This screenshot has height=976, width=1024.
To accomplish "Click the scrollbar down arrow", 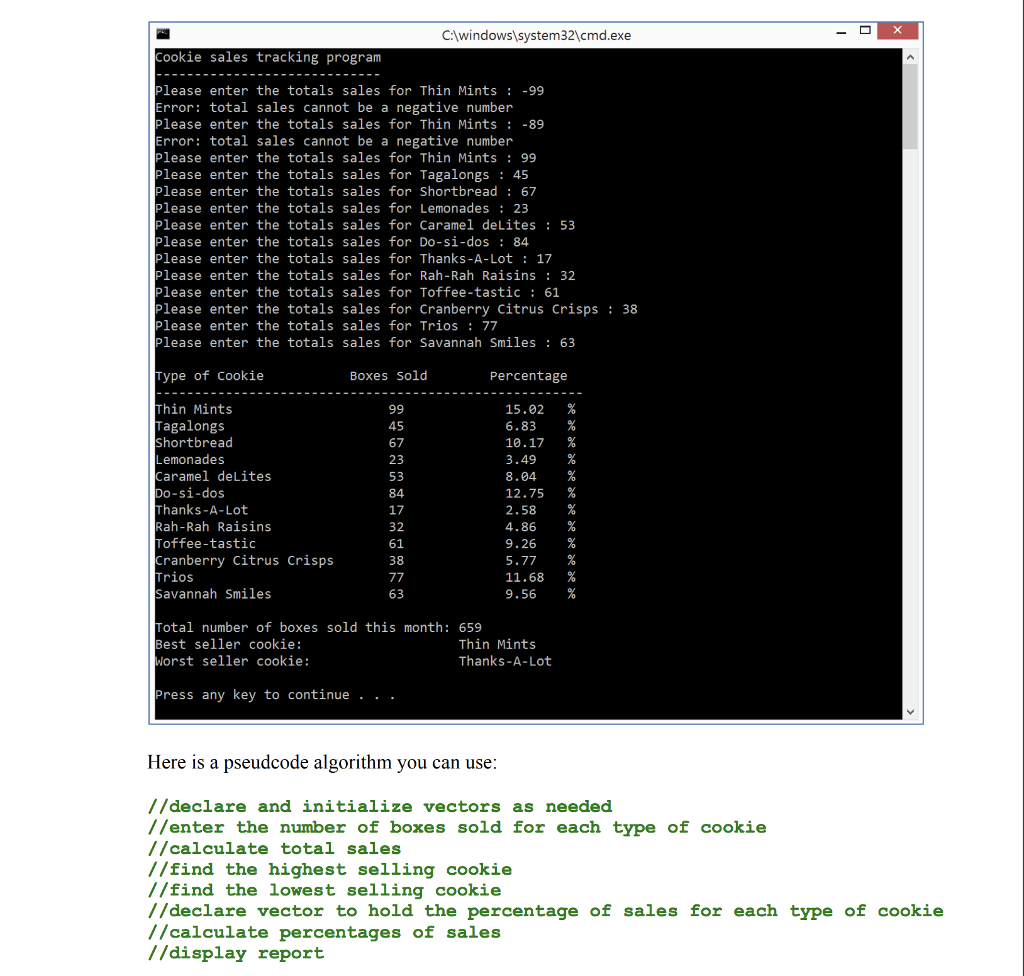I will pos(910,711).
